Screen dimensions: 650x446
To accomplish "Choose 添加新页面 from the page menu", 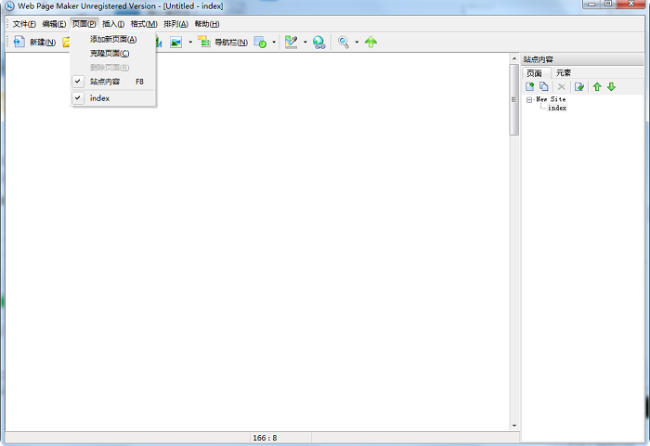I will click(x=113, y=39).
